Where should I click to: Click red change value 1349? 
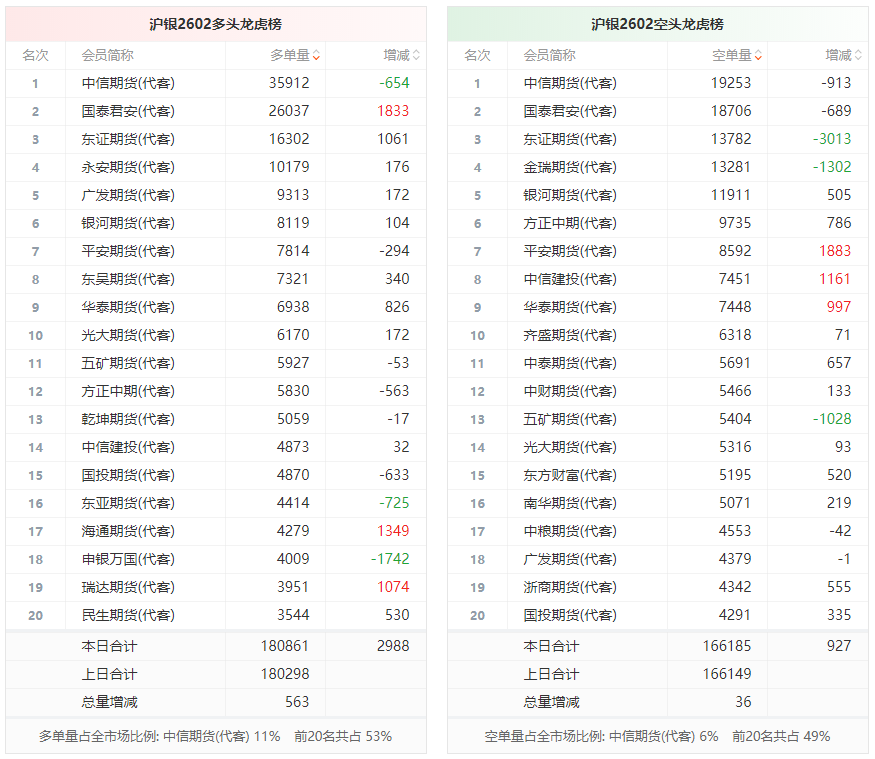(x=393, y=531)
